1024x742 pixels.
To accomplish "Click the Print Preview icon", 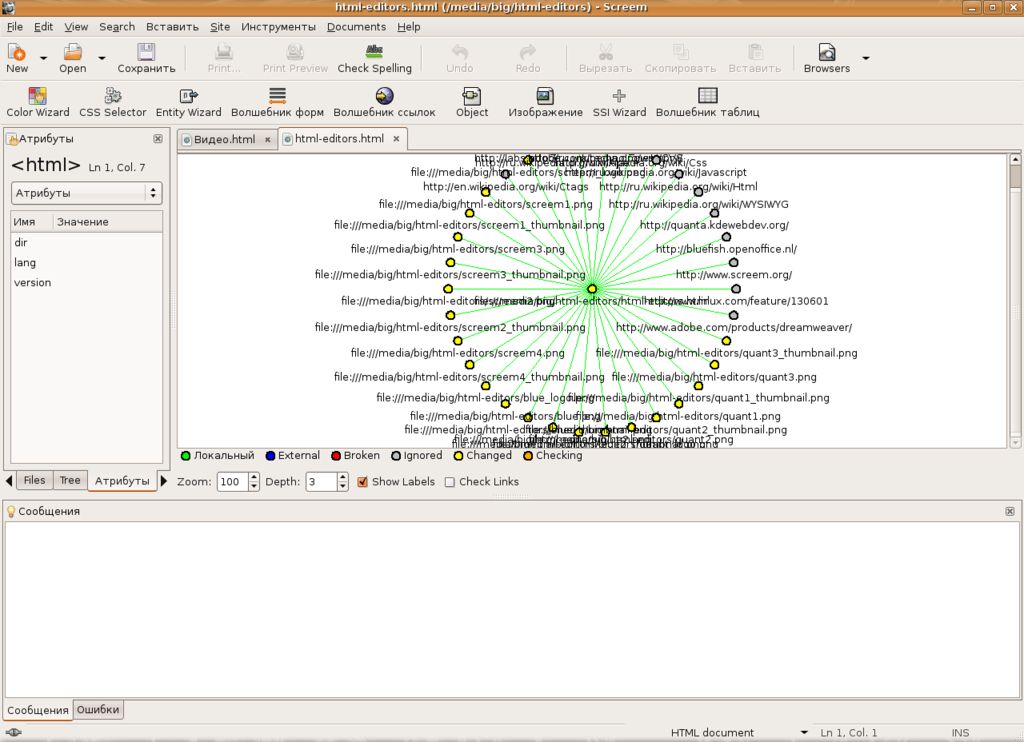I will 295,52.
